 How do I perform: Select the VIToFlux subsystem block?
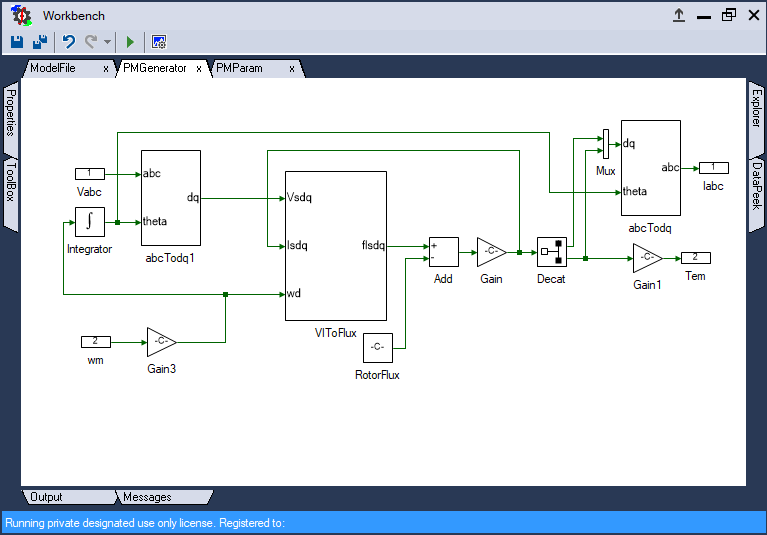click(336, 245)
